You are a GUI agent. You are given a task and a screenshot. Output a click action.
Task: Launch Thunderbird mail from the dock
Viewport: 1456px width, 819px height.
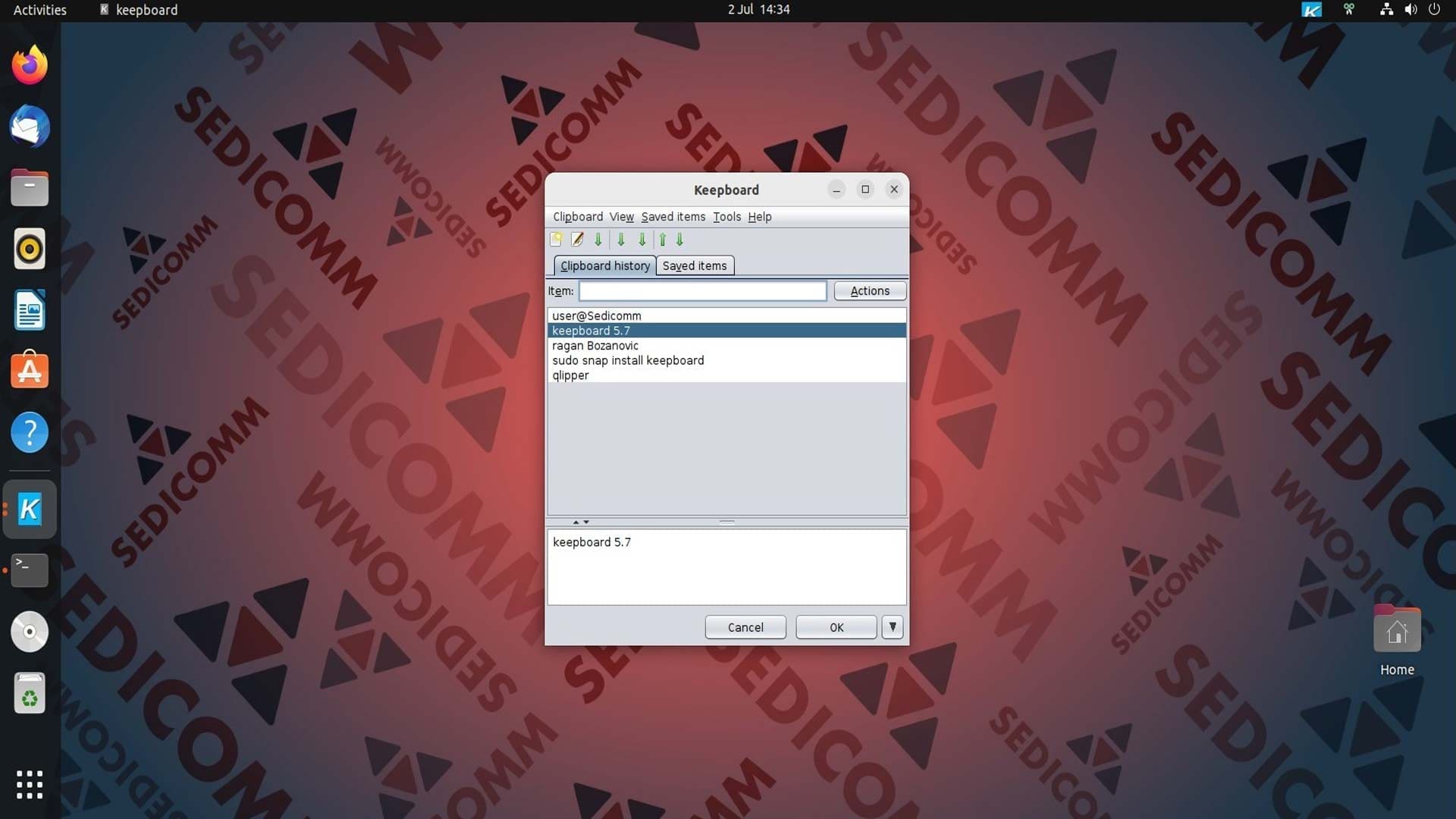[x=30, y=127]
